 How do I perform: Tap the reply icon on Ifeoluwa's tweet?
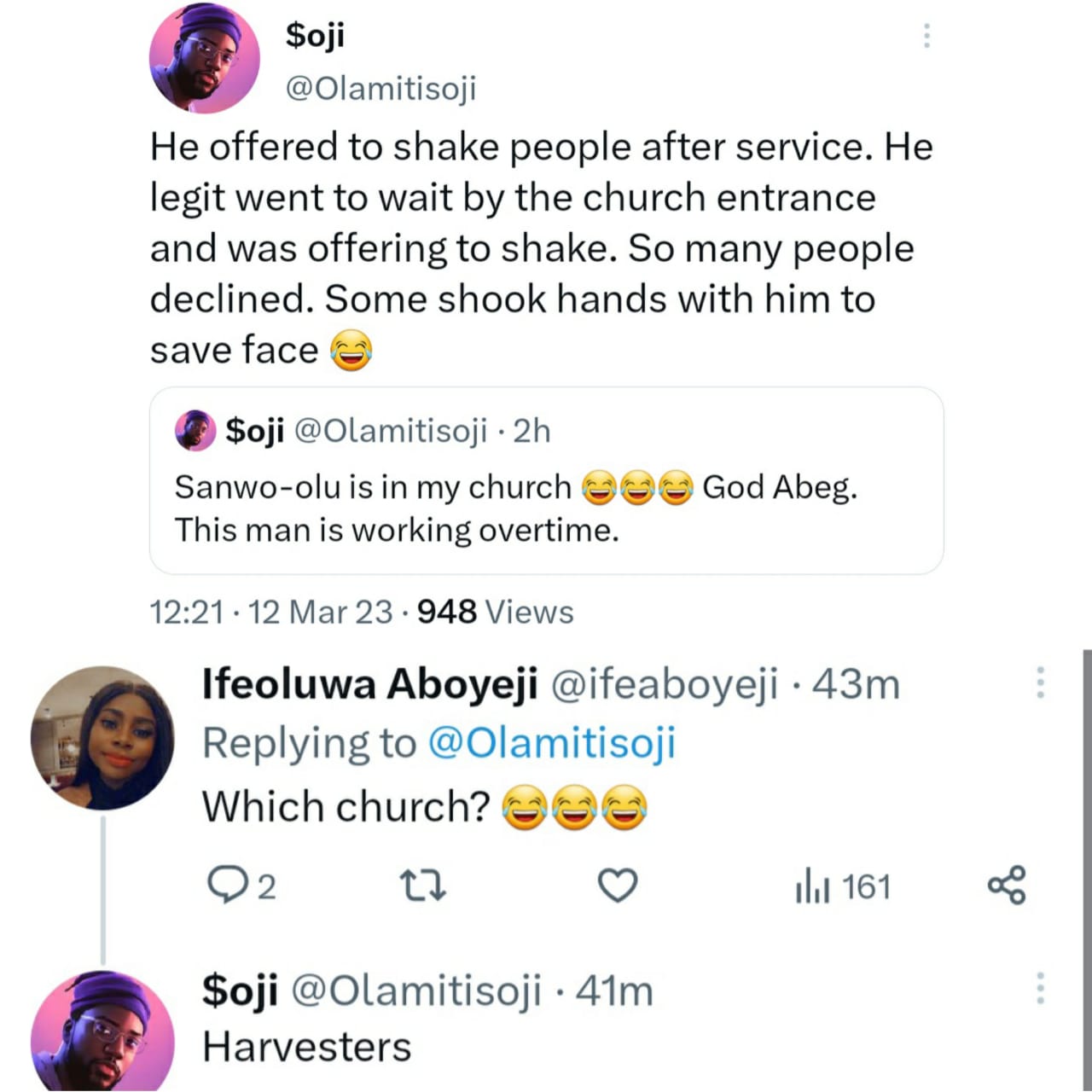(226, 886)
